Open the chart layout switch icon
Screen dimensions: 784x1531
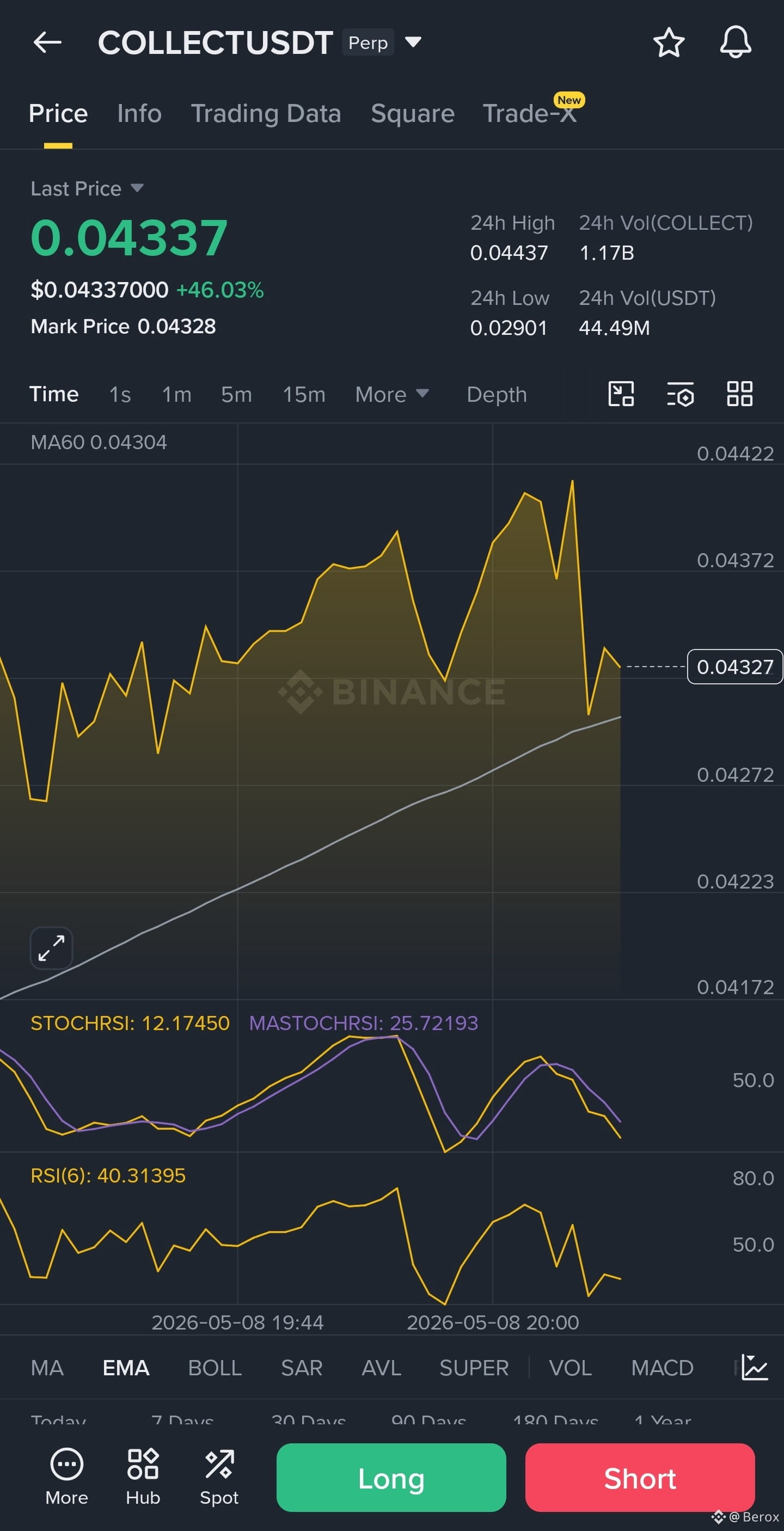621,394
